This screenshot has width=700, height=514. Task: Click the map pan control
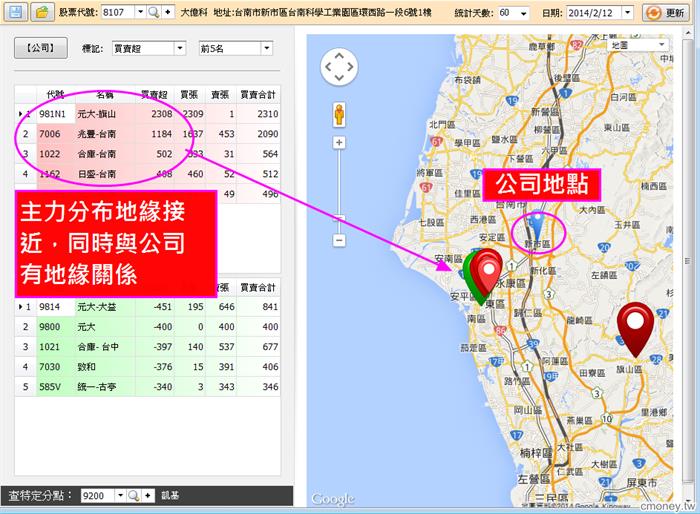[339, 67]
